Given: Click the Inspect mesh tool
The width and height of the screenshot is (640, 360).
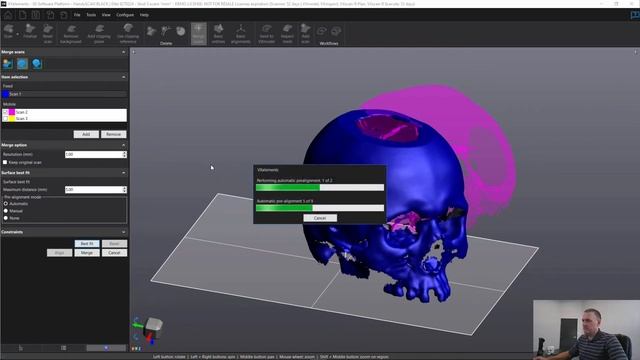Looking at the screenshot, I should point(287,33).
